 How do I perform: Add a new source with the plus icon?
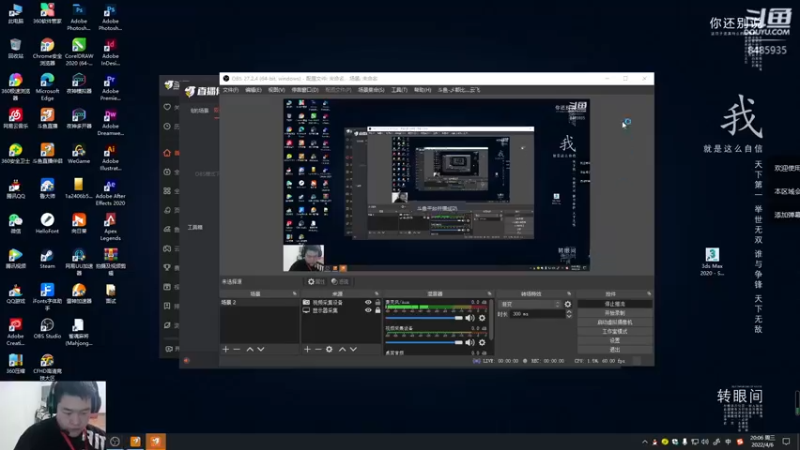307,349
